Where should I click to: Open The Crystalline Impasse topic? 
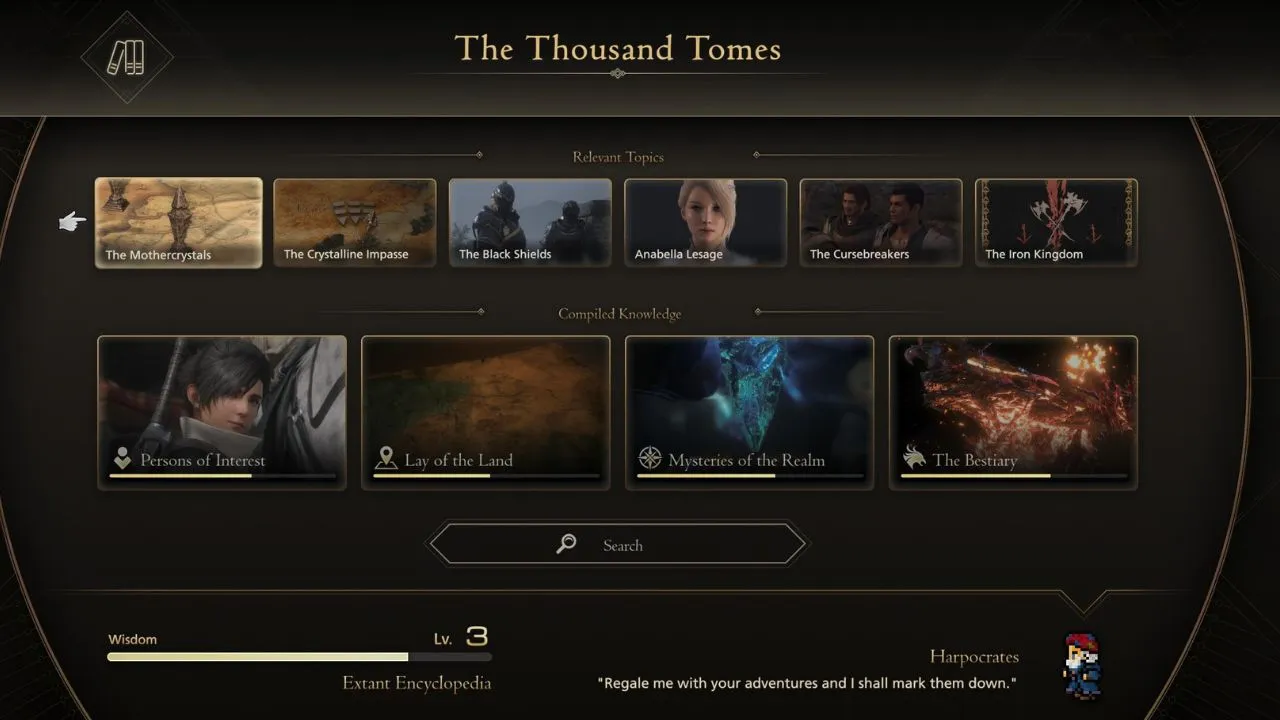tap(355, 223)
